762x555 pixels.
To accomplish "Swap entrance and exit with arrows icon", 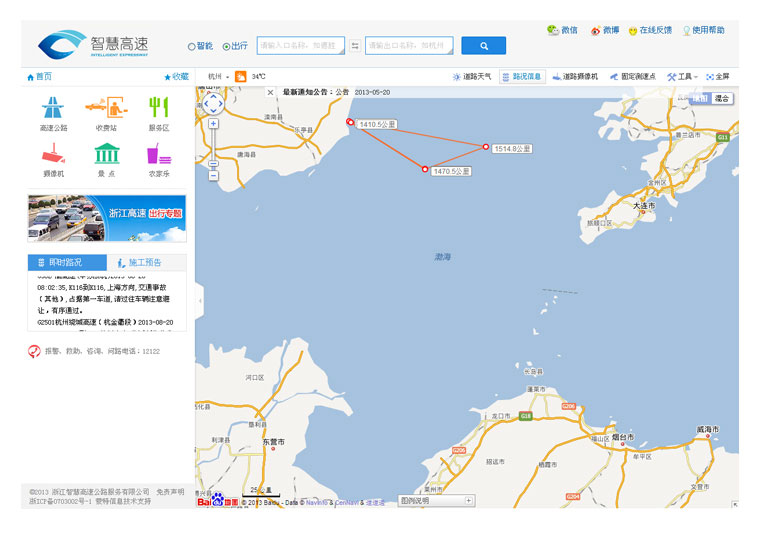I will pos(355,46).
